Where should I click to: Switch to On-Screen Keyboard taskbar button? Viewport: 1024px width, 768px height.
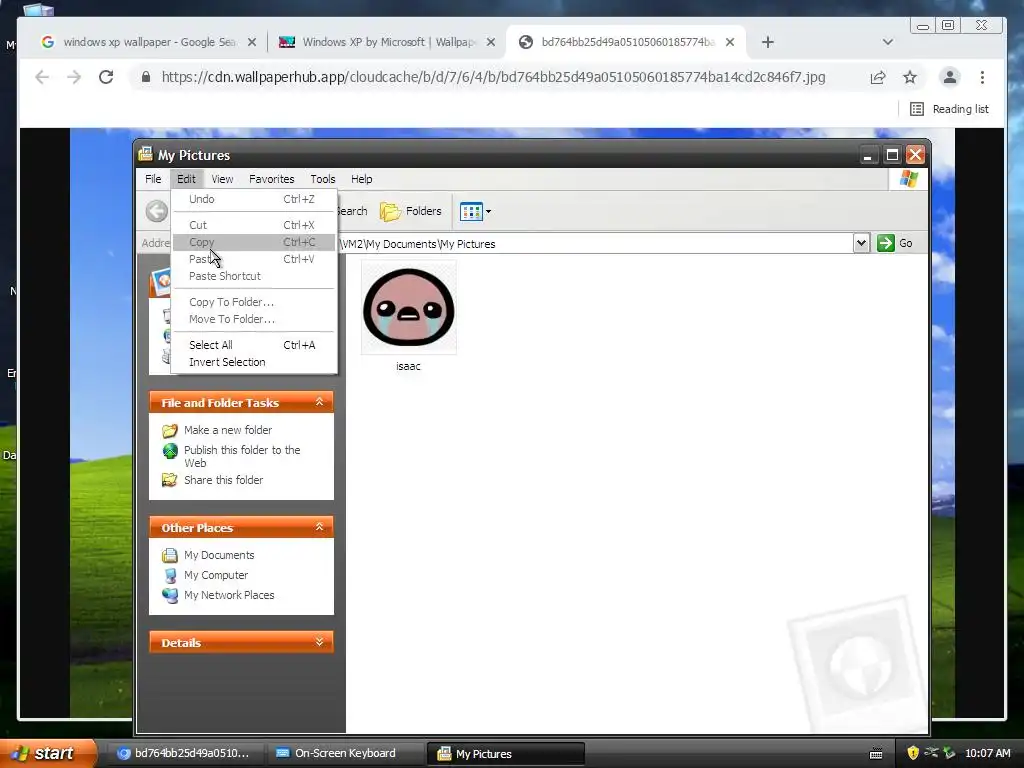[x=345, y=753]
